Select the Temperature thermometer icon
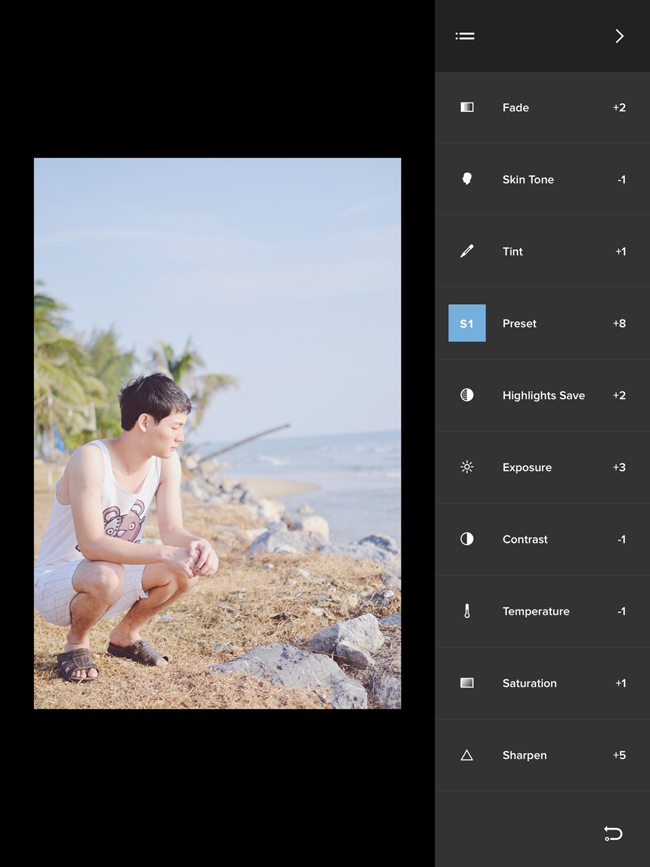 coord(467,611)
